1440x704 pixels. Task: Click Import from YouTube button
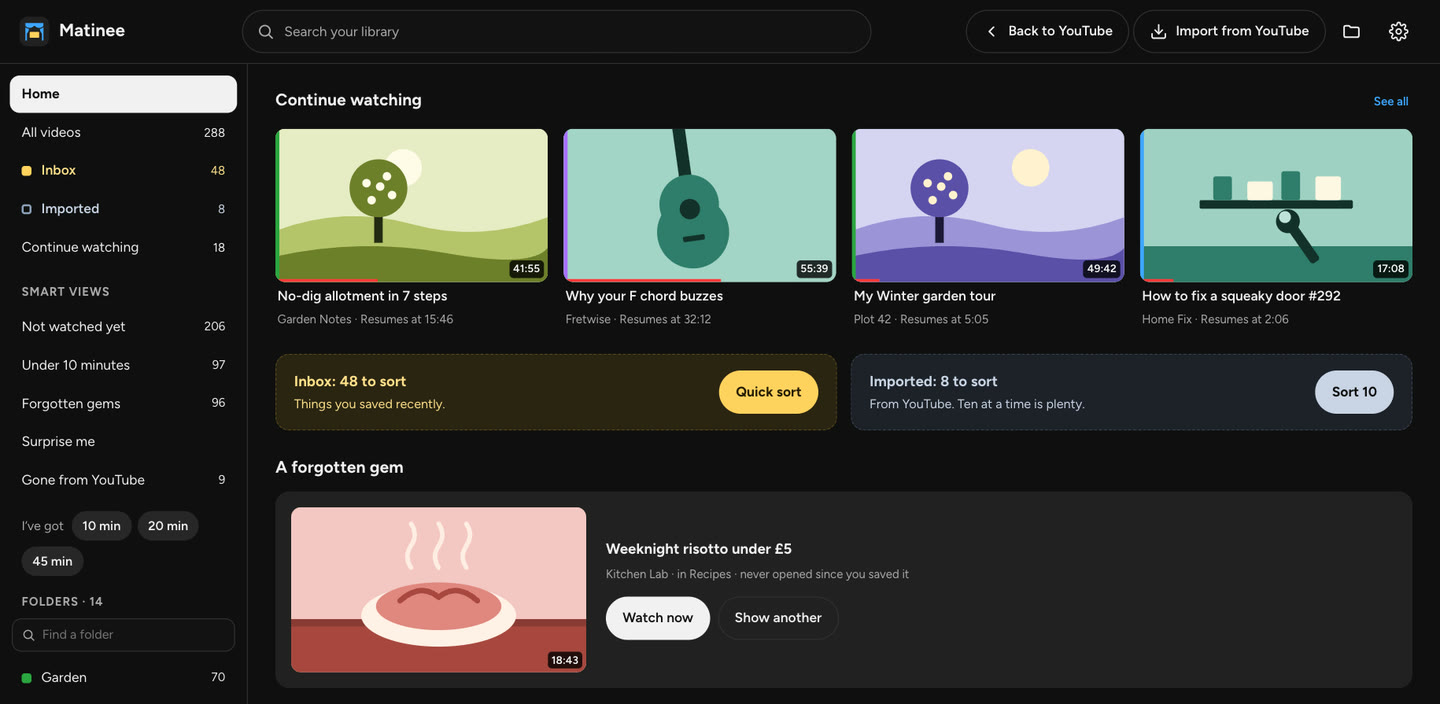point(1229,31)
